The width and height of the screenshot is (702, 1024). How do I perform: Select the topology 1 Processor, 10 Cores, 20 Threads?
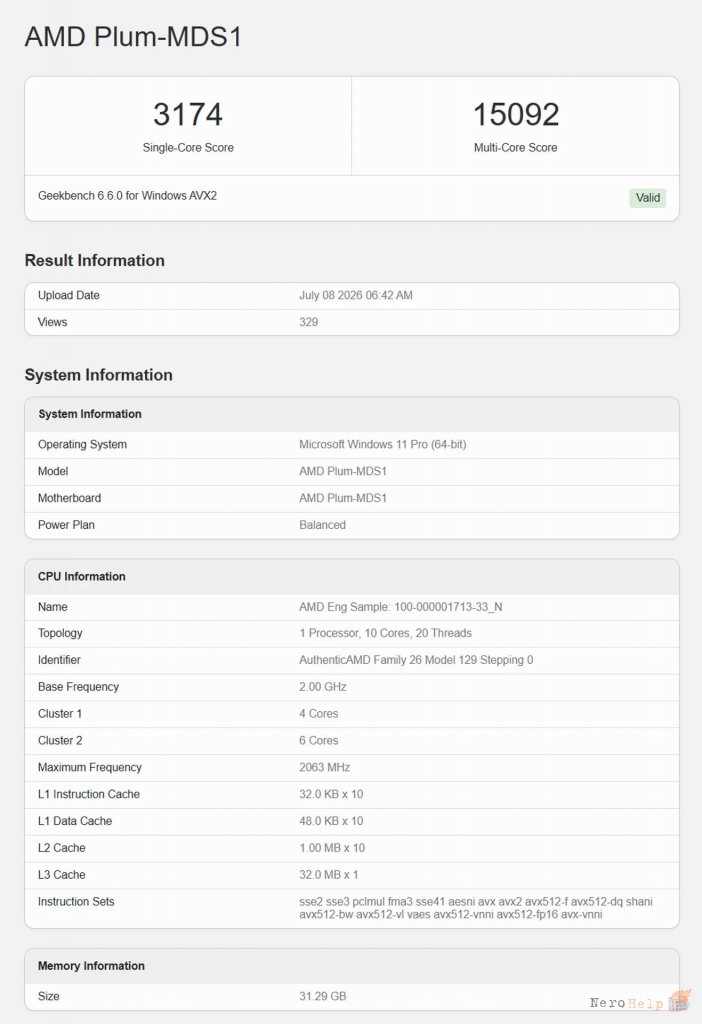coord(385,633)
